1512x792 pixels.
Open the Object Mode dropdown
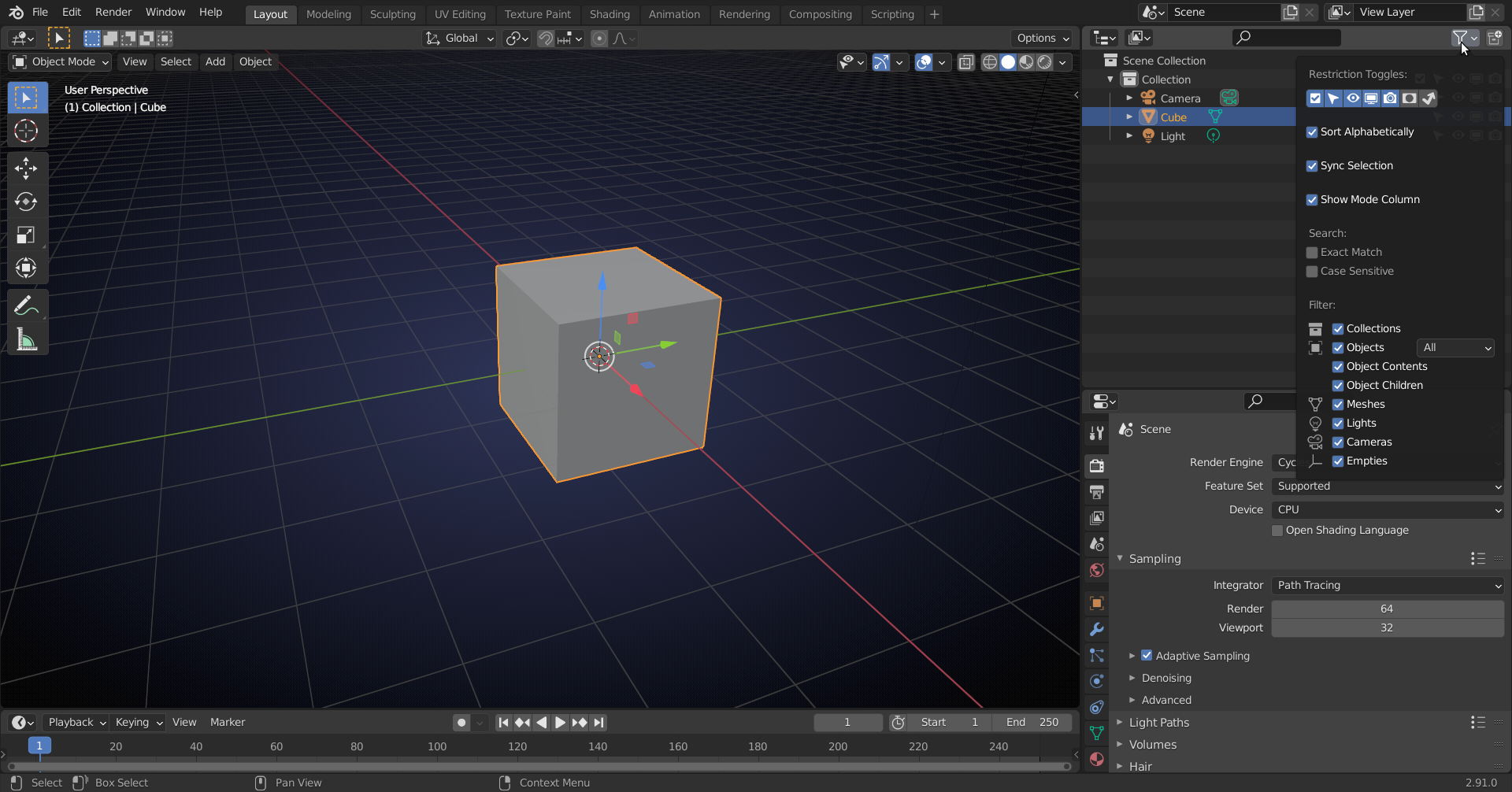pos(60,62)
